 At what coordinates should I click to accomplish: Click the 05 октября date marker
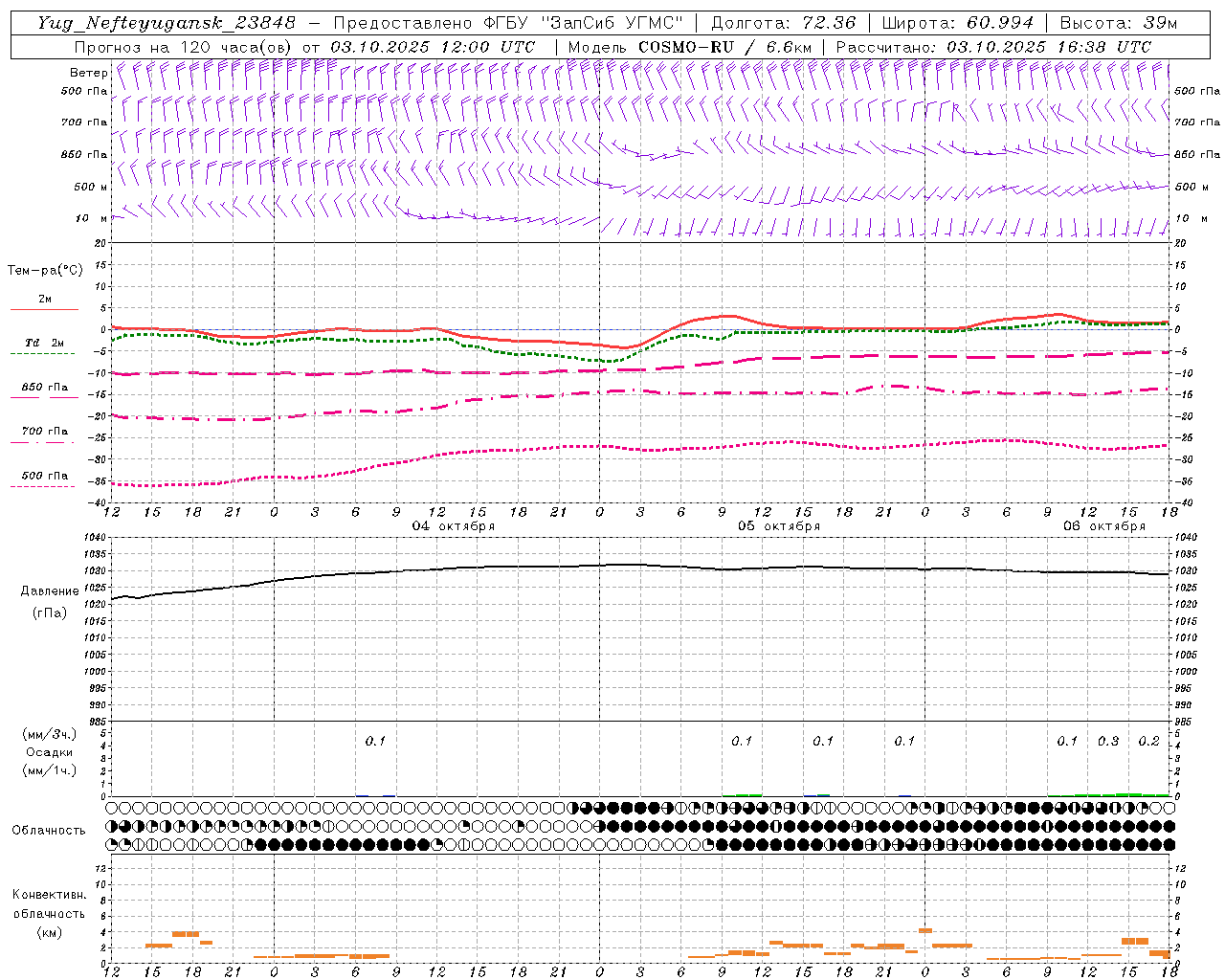coord(779,526)
